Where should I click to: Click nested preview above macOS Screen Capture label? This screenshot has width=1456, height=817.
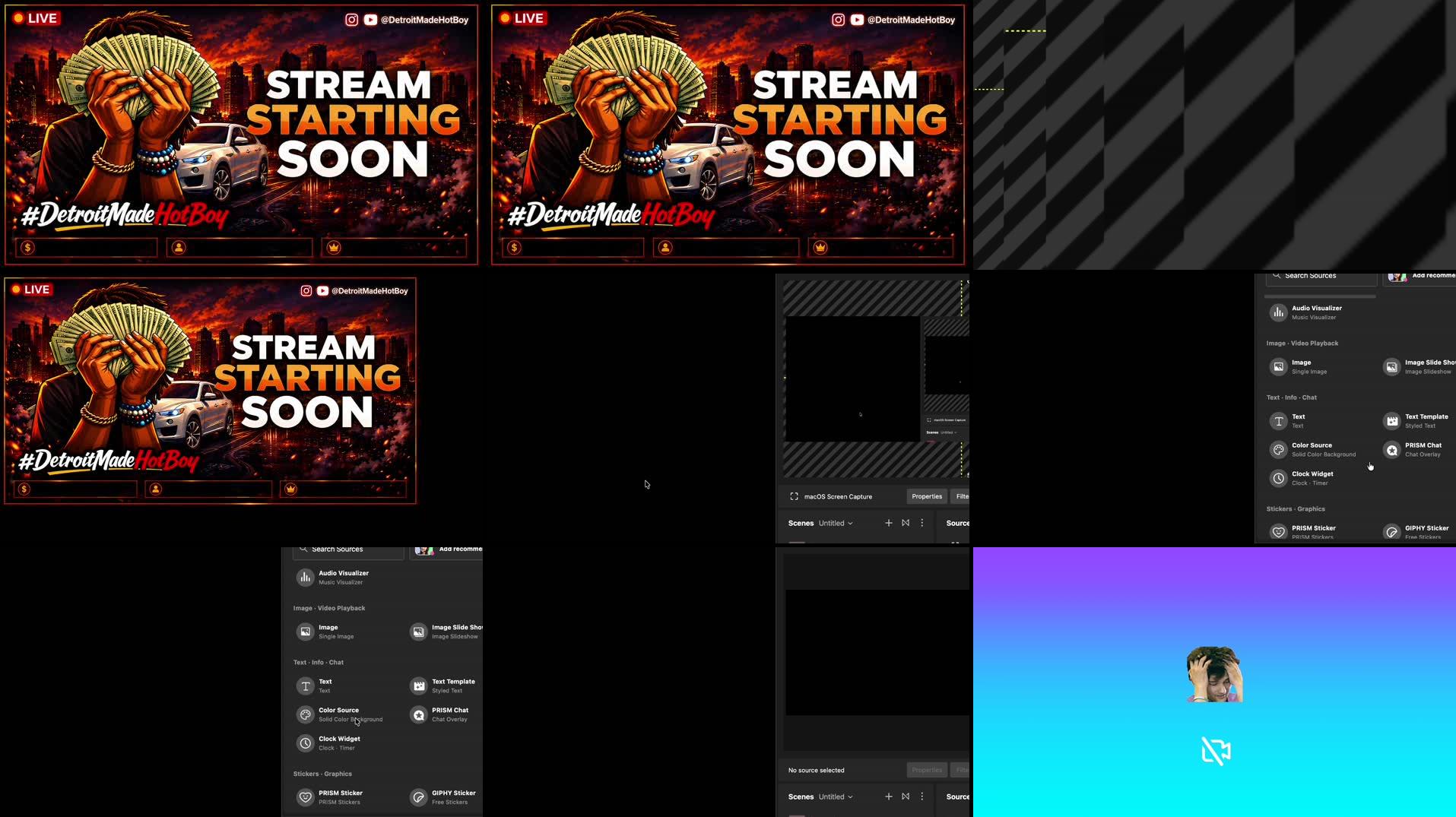click(876, 378)
